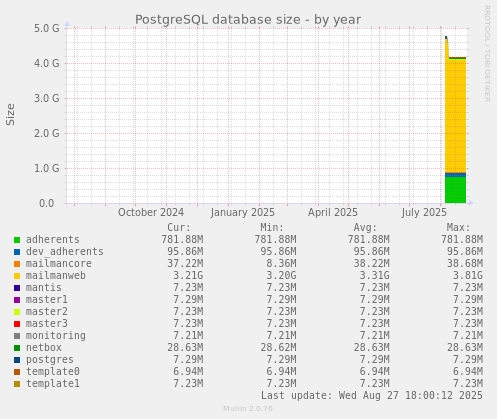Click the template1 olive legend swatch
497x419 pixels.
coord(17,384)
